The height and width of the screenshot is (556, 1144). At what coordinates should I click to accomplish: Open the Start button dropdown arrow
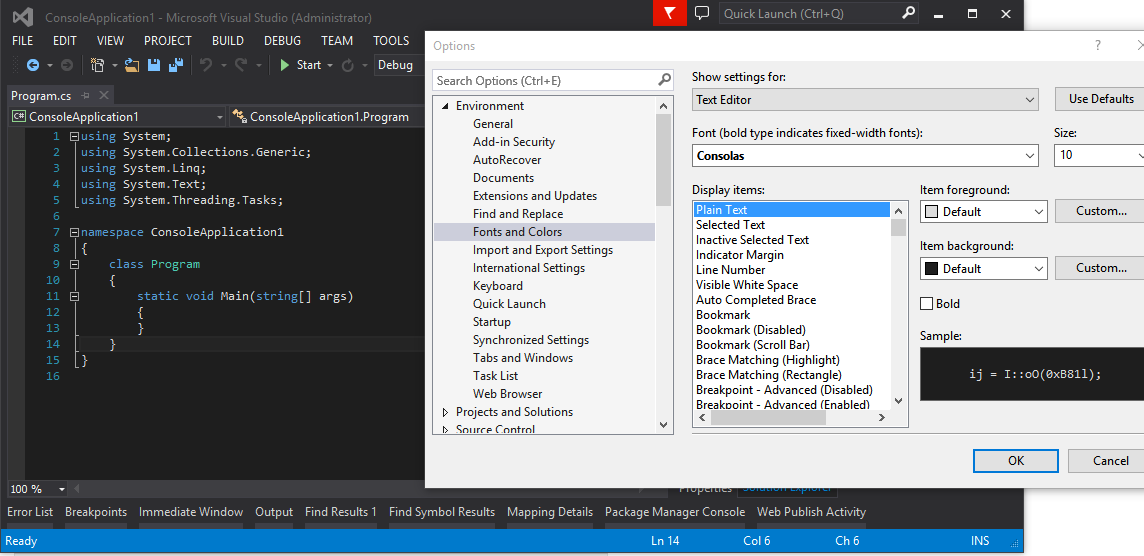pos(329,65)
